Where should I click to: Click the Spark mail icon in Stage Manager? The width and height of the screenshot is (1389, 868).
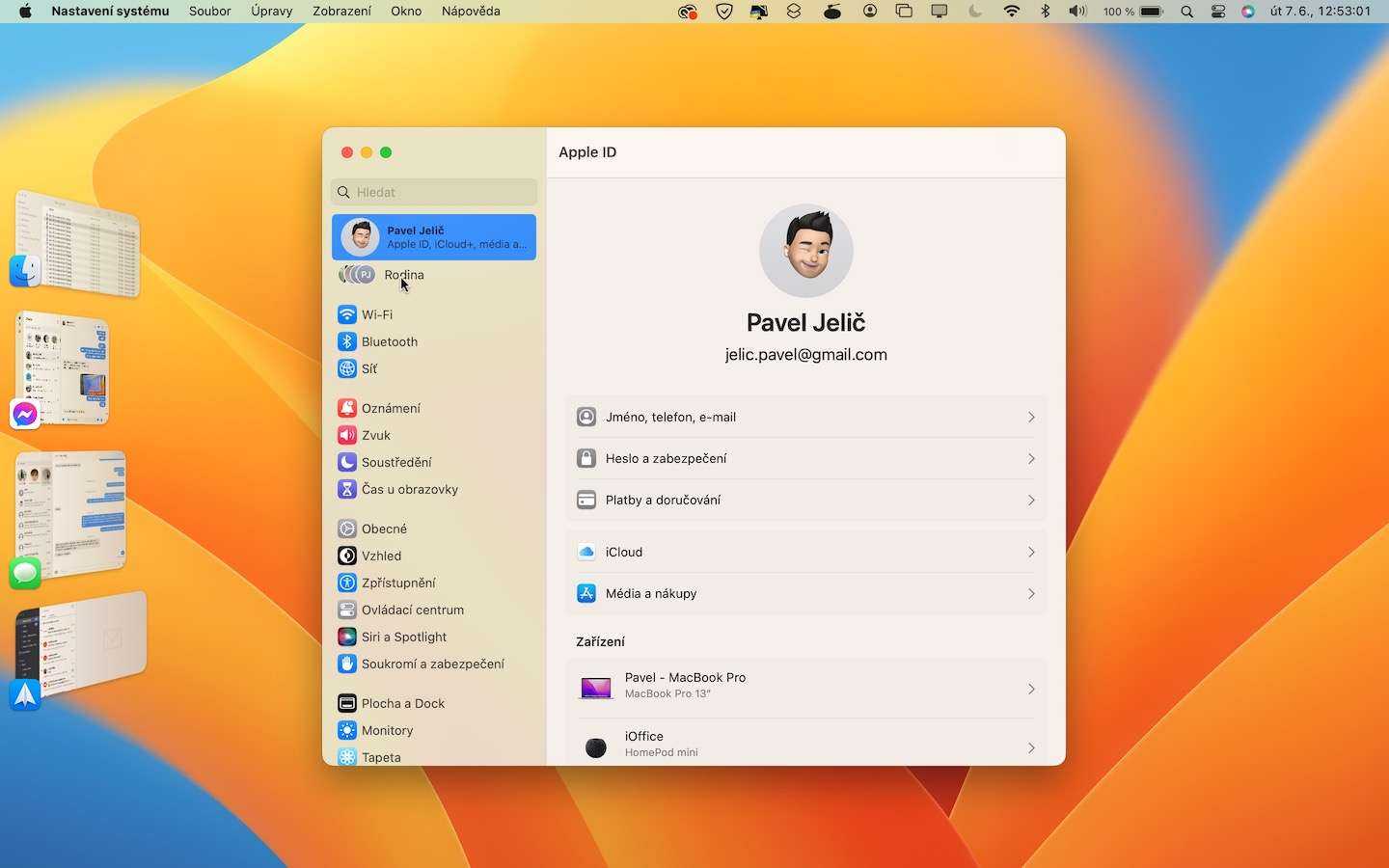[x=25, y=694]
